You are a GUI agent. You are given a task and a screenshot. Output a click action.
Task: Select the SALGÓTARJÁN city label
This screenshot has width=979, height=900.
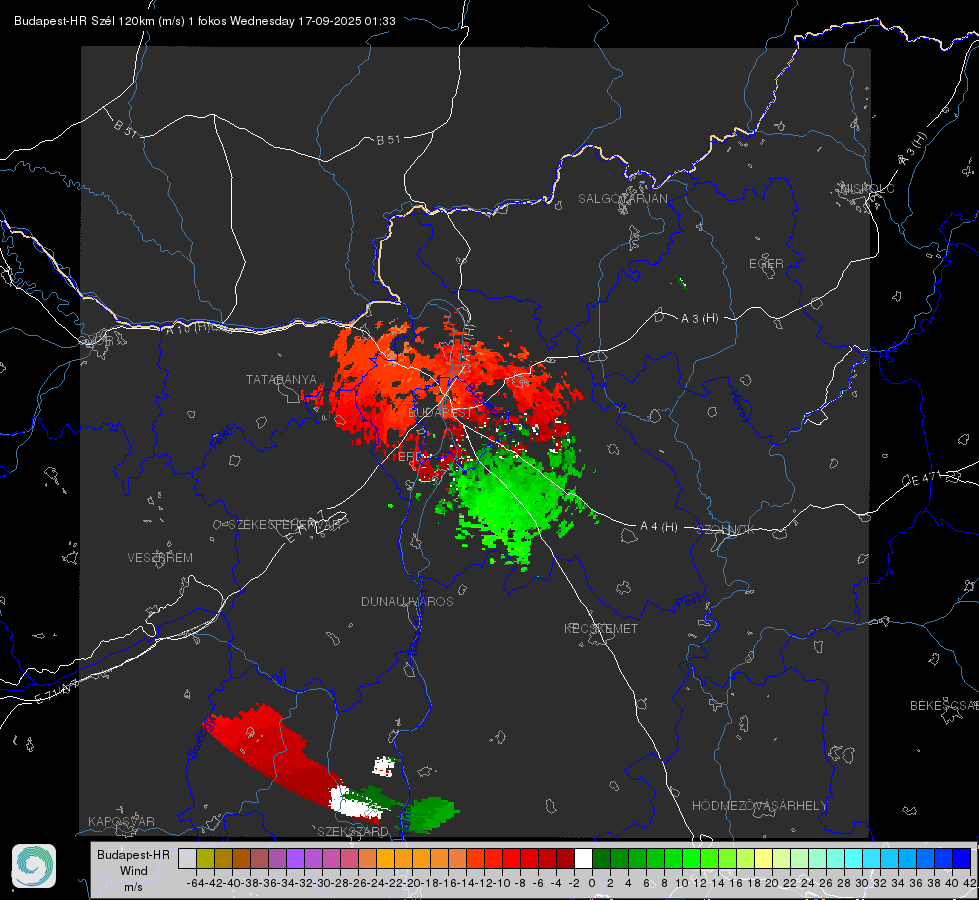pyautogui.click(x=622, y=199)
